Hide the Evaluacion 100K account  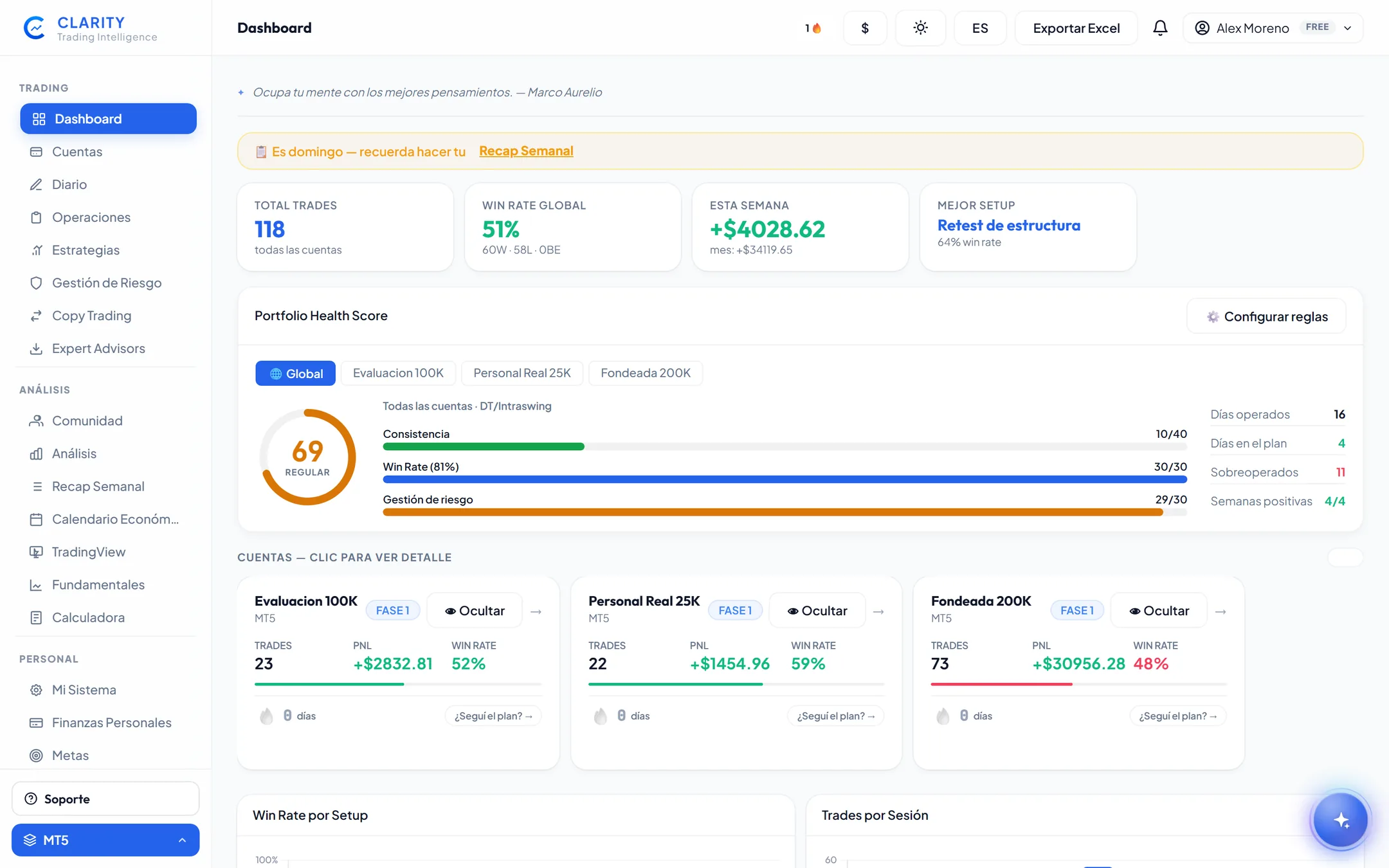(x=475, y=611)
